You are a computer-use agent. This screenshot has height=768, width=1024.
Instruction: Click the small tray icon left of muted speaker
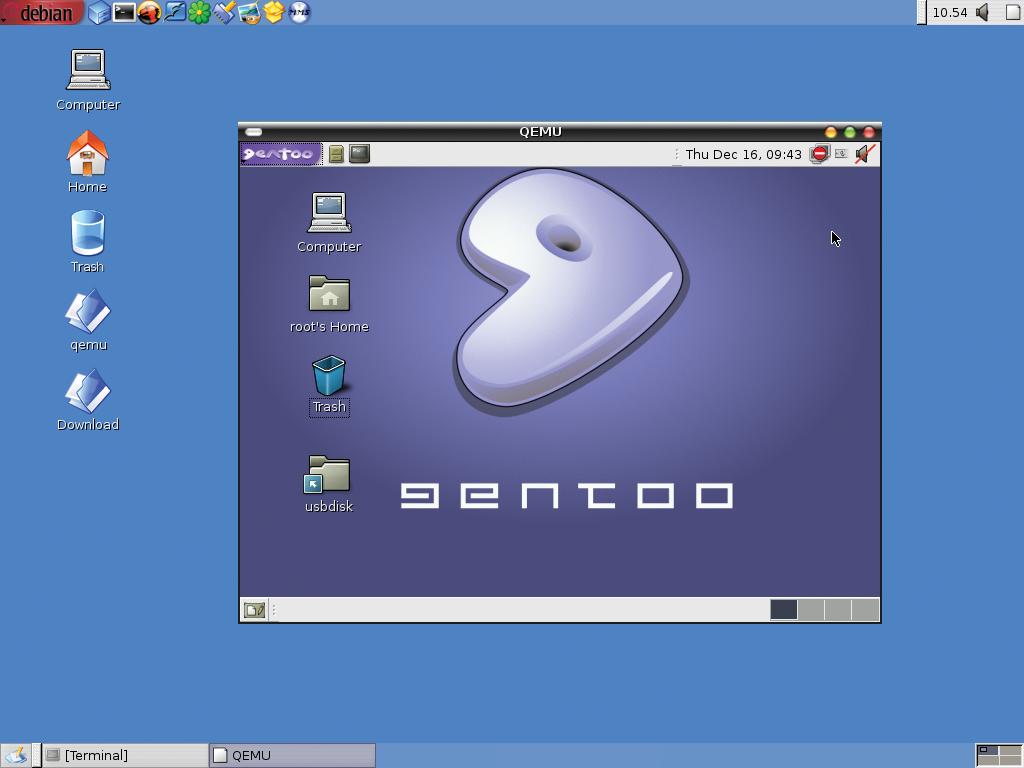pos(841,154)
